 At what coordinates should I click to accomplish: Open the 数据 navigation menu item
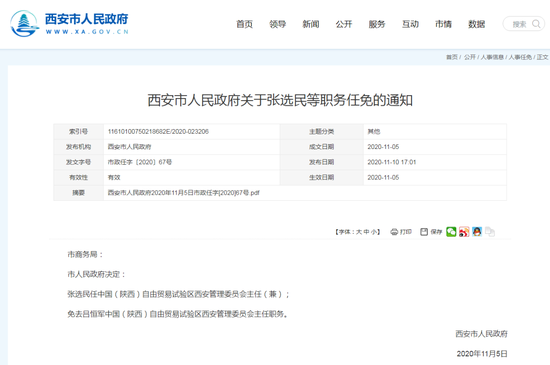coord(477,24)
